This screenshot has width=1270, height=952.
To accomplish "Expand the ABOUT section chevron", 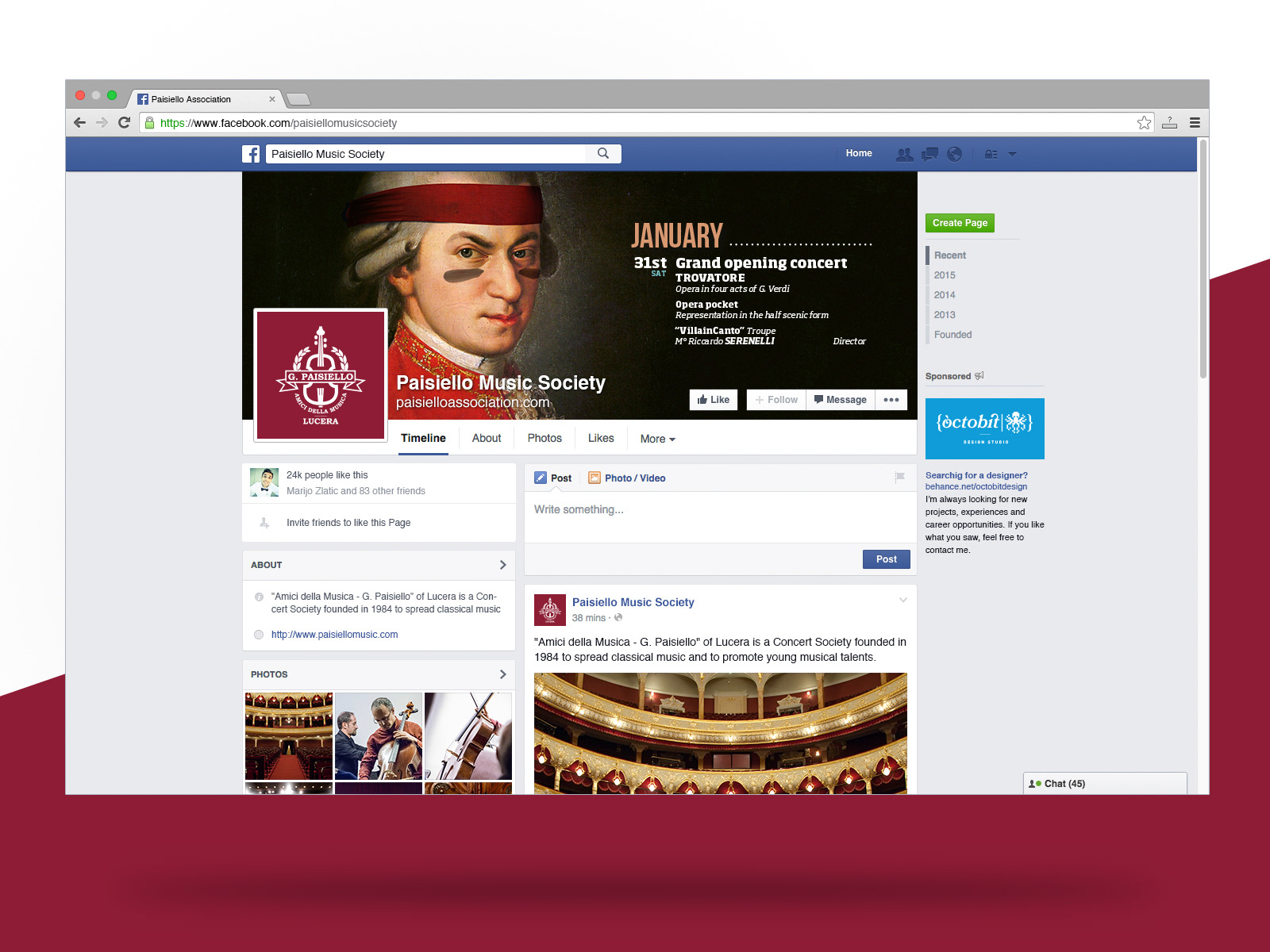I will [x=502, y=565].
